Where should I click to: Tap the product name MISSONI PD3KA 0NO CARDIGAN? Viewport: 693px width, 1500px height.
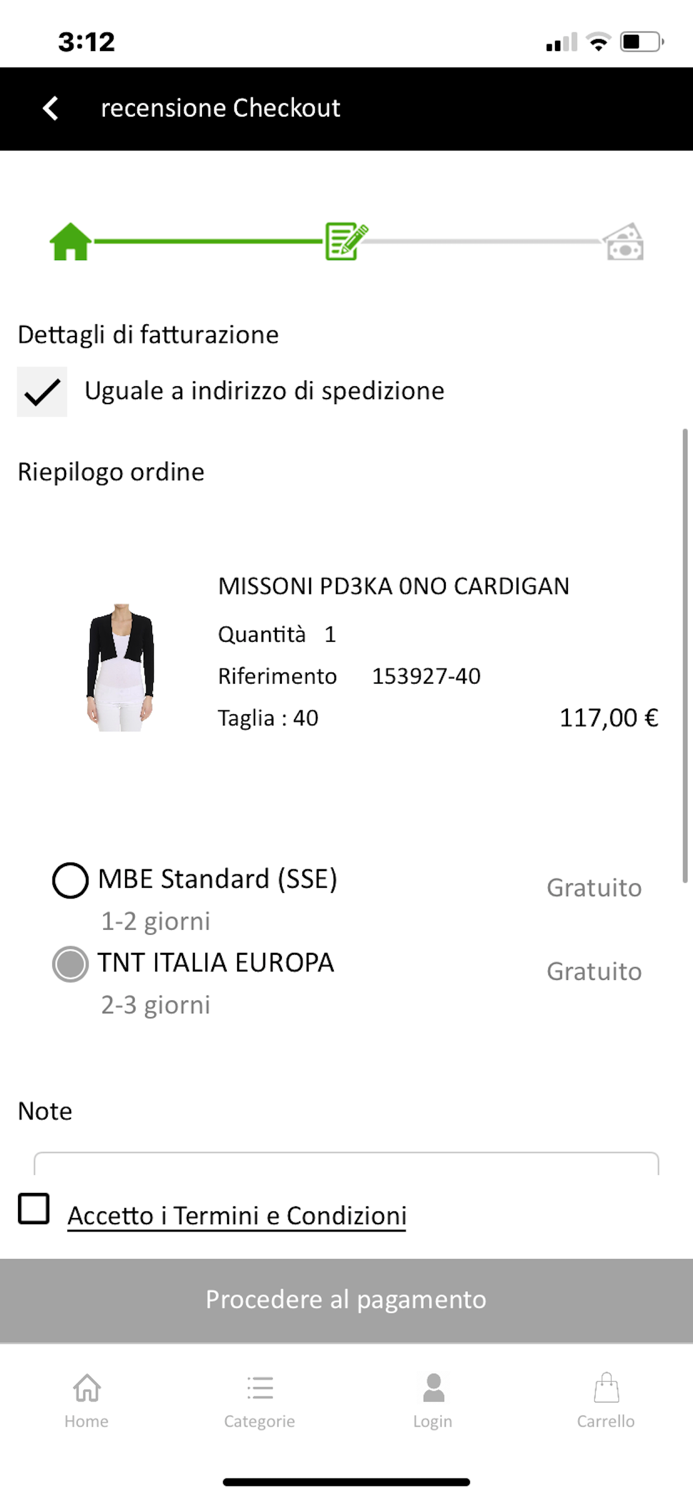pyautogui.click(x=394, y=586)
